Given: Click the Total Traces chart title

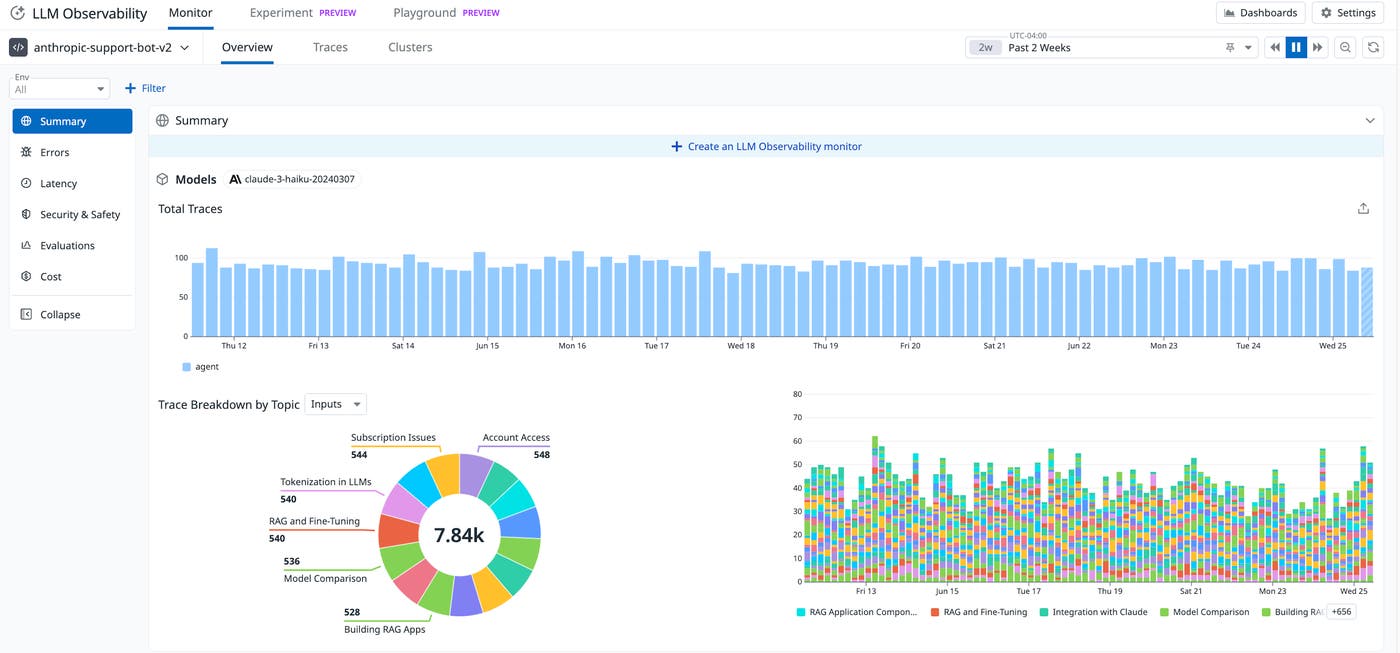Looking at the screenshot, I should click(190, 209).
